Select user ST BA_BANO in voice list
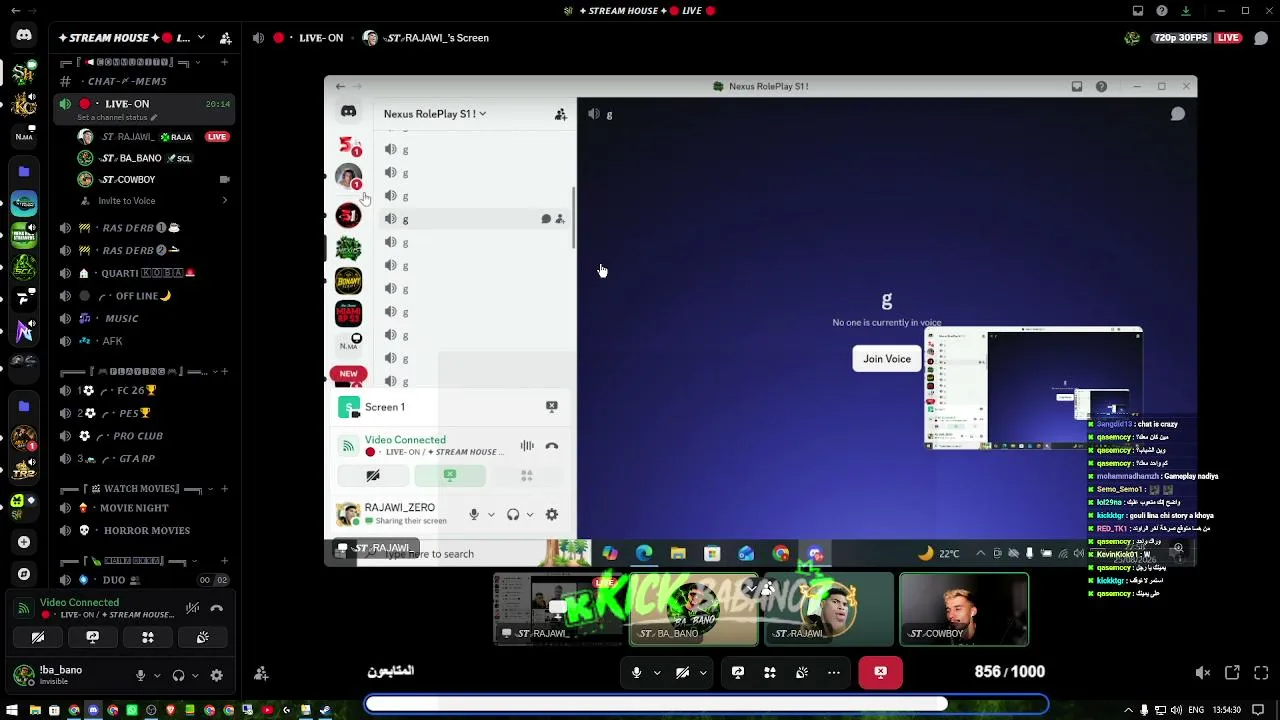Image resolution: width=1280 pixels, height=720 pixels. 154,158
